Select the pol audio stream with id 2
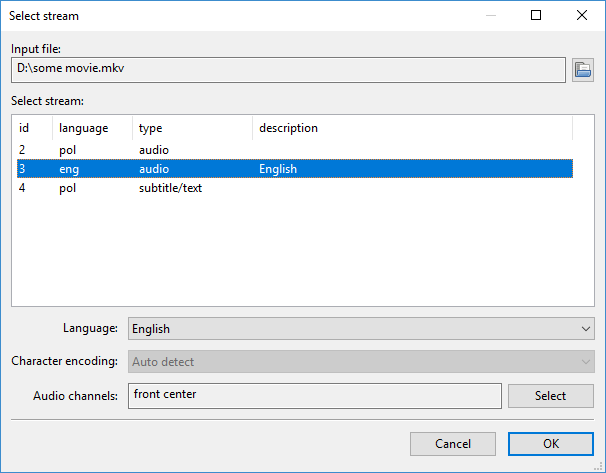 [x=295, y=150]
